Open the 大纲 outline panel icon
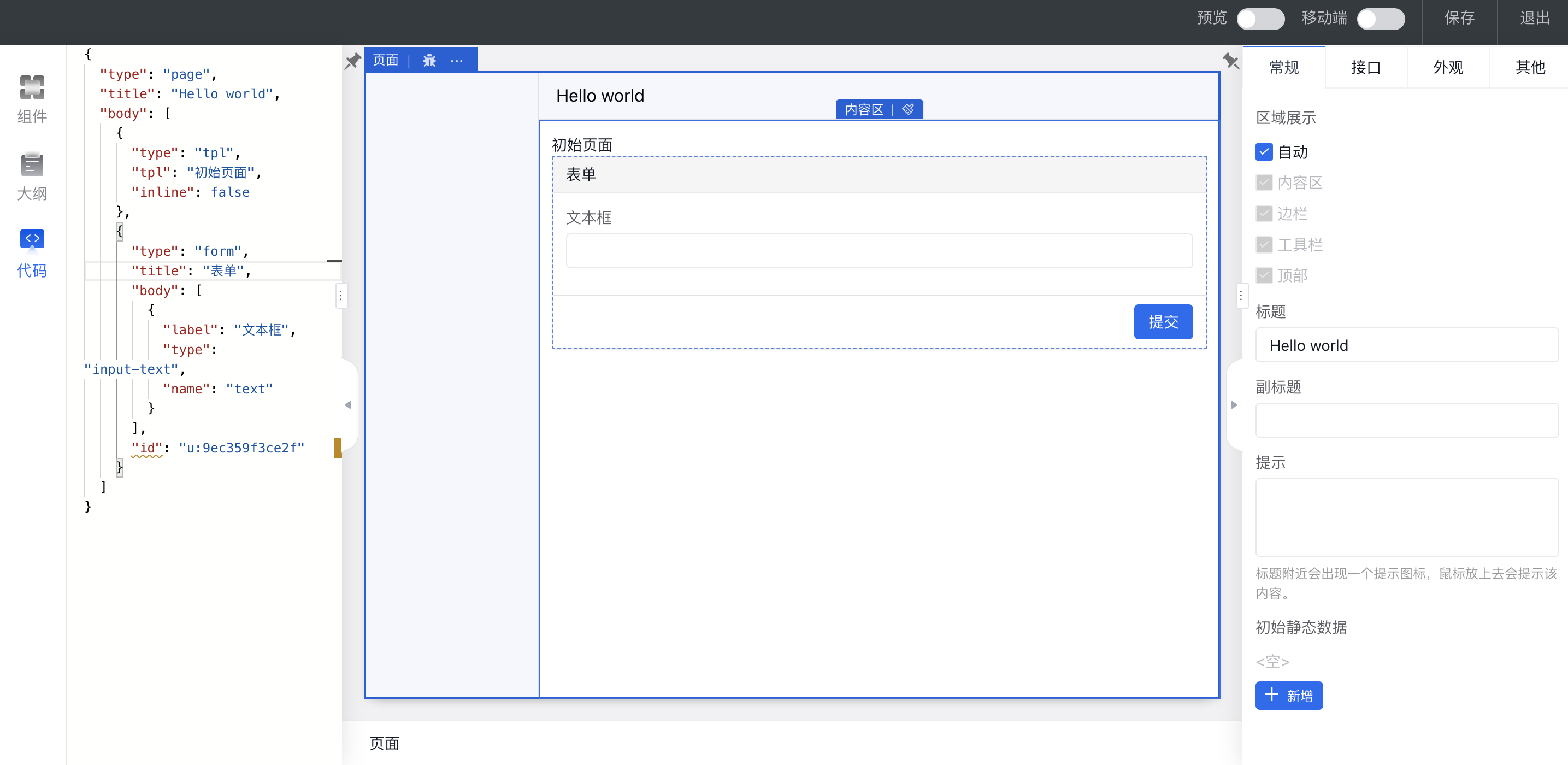The height and width of the screenshot is (765, 1568). tap(32, 165)
